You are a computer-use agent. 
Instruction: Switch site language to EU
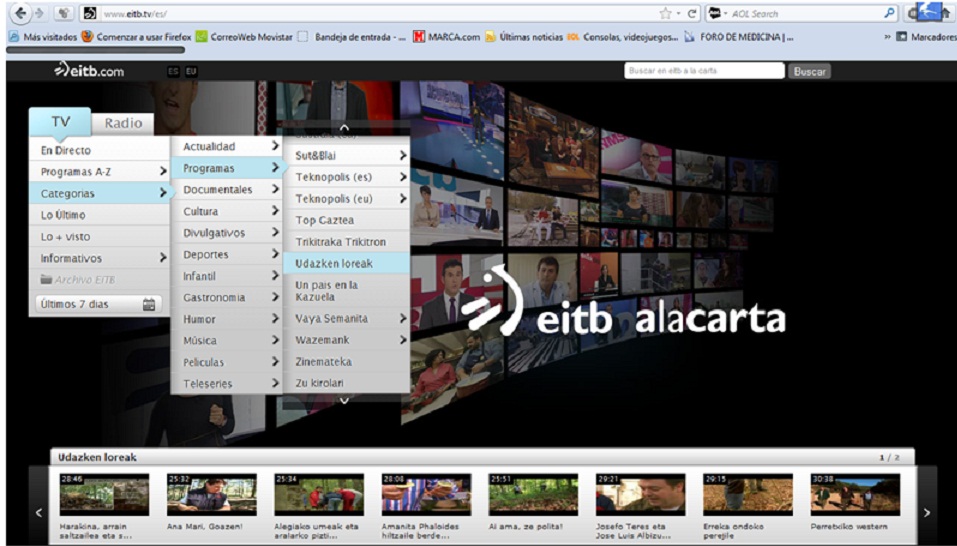(x=191, y=71)
